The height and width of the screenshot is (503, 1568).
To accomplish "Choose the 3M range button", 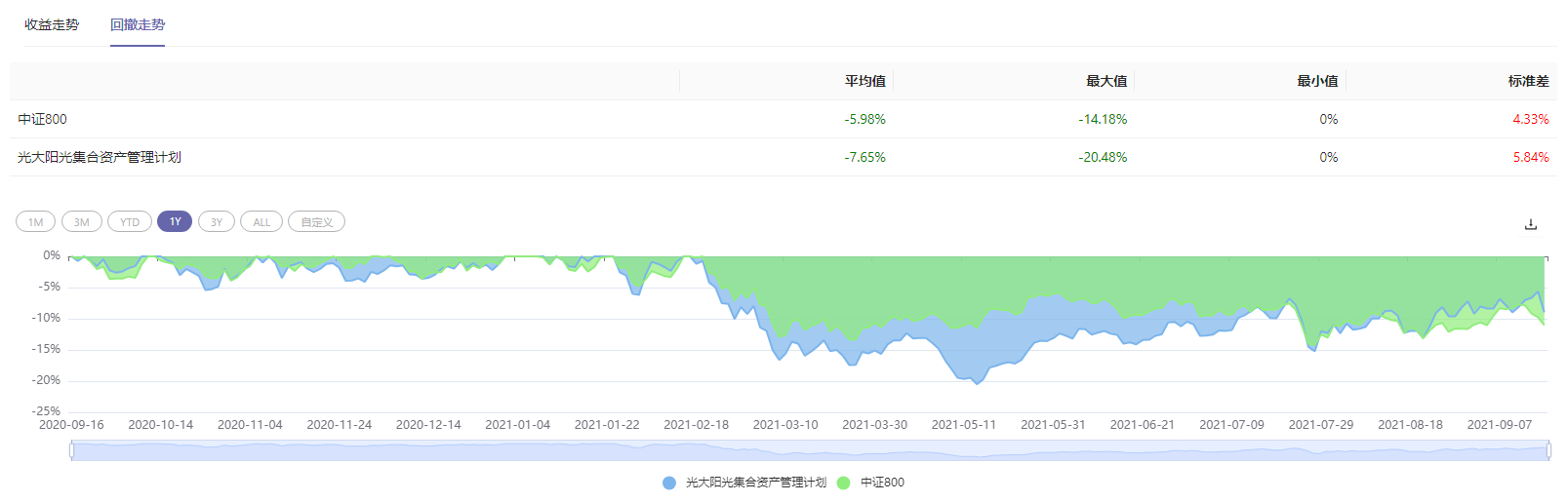I will (x=82, y=222).
